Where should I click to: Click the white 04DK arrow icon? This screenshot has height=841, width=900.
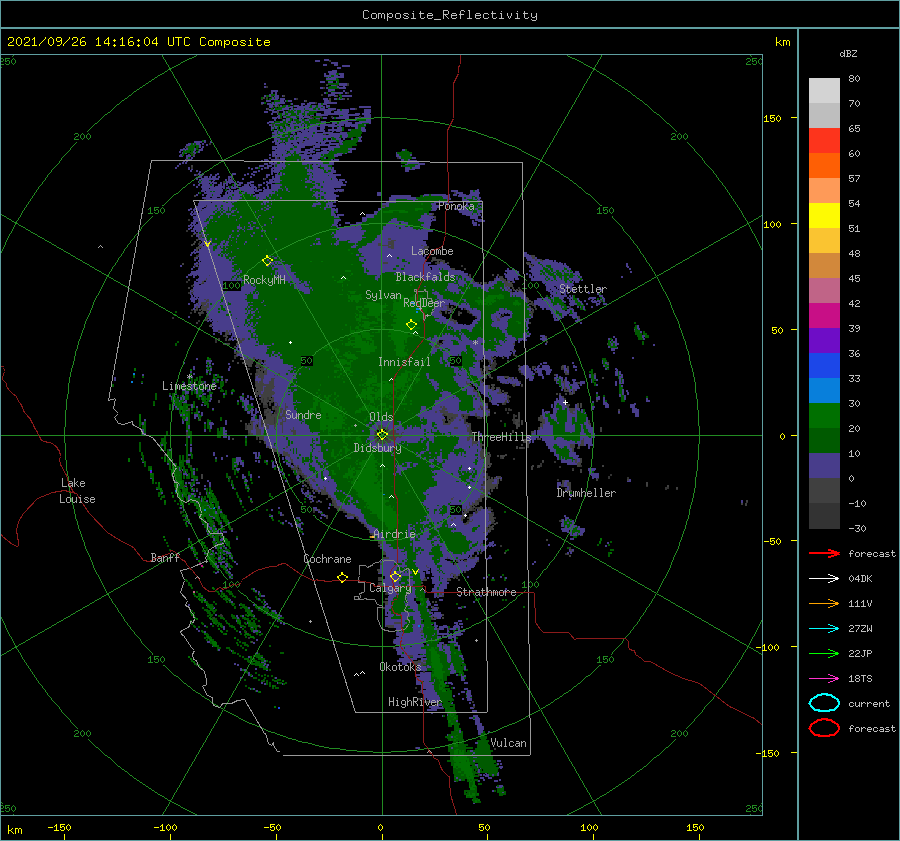pos(824,579)
